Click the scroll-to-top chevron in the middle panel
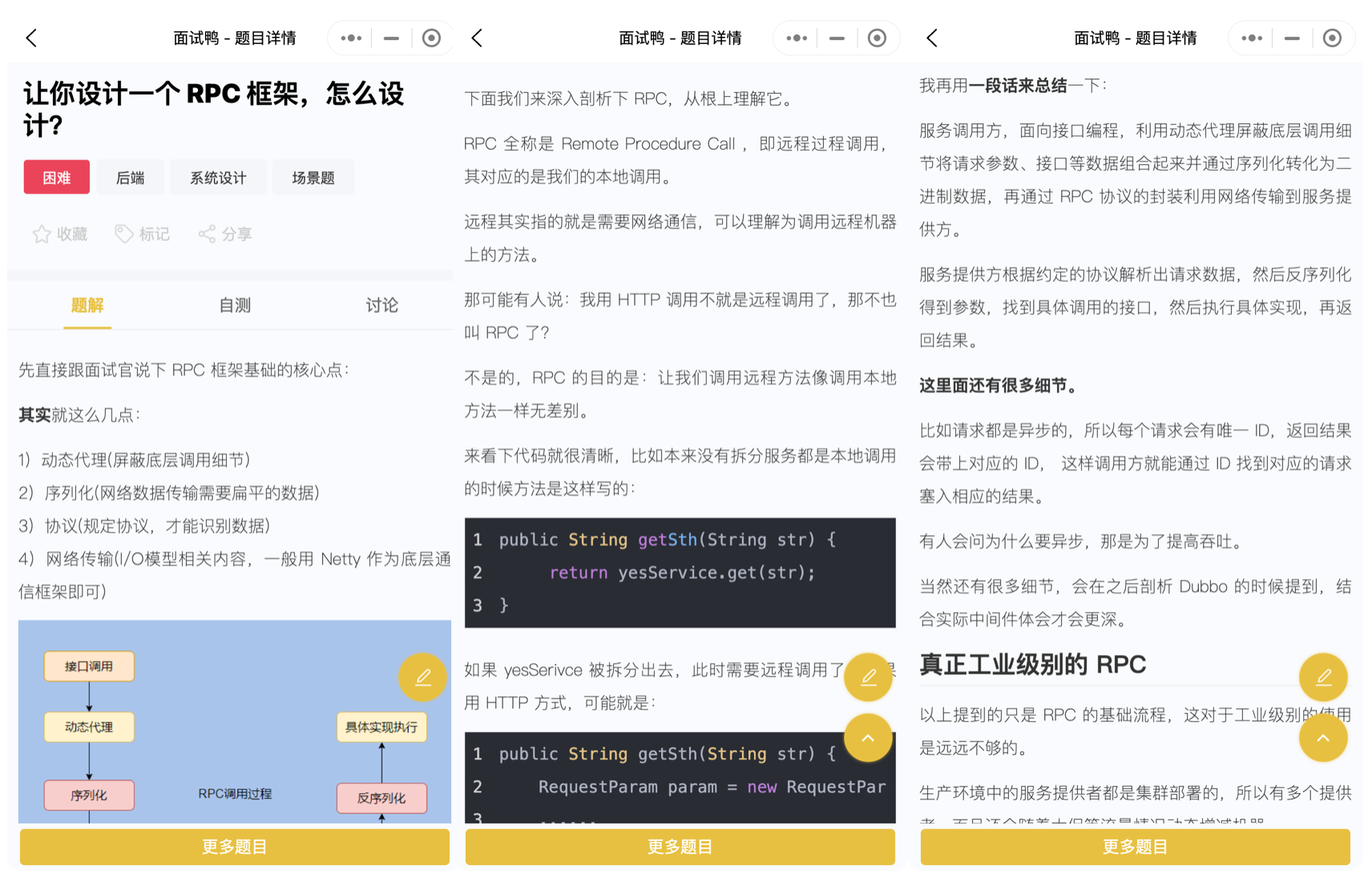Viewport: 1372px width, 878px height. (x=868, y=738)
